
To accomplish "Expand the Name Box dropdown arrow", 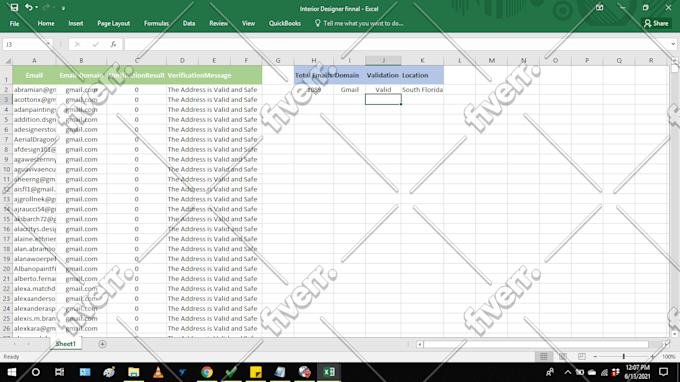I will [x=49, y=44].
